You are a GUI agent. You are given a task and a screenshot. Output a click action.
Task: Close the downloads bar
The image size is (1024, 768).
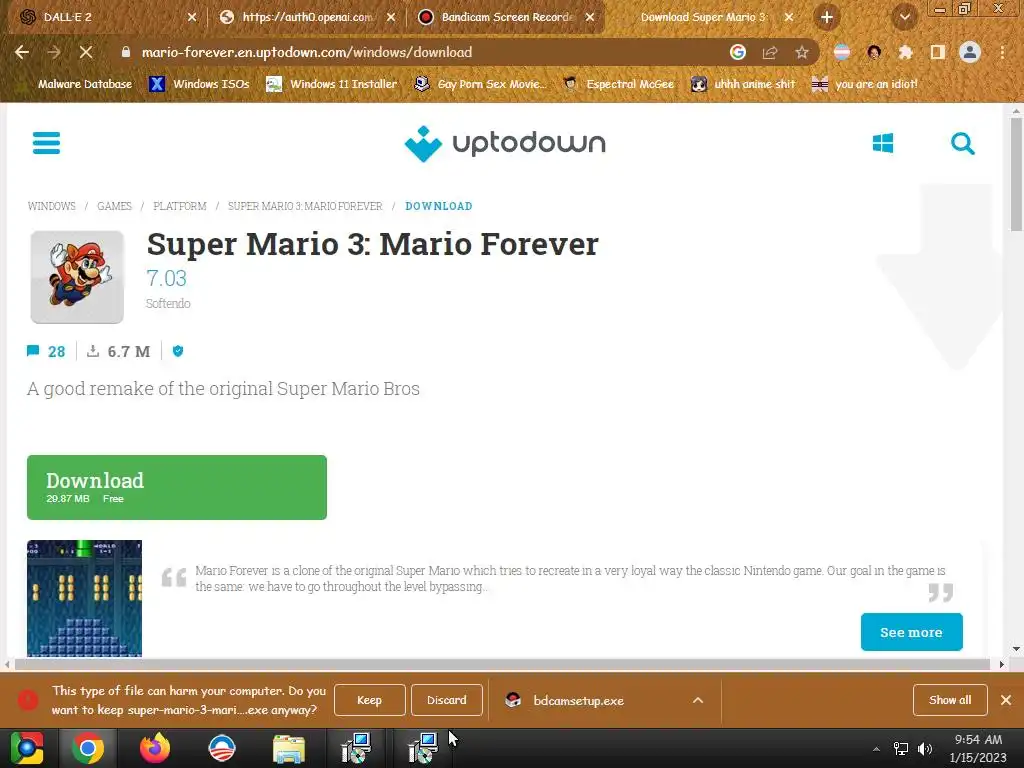1006,700
